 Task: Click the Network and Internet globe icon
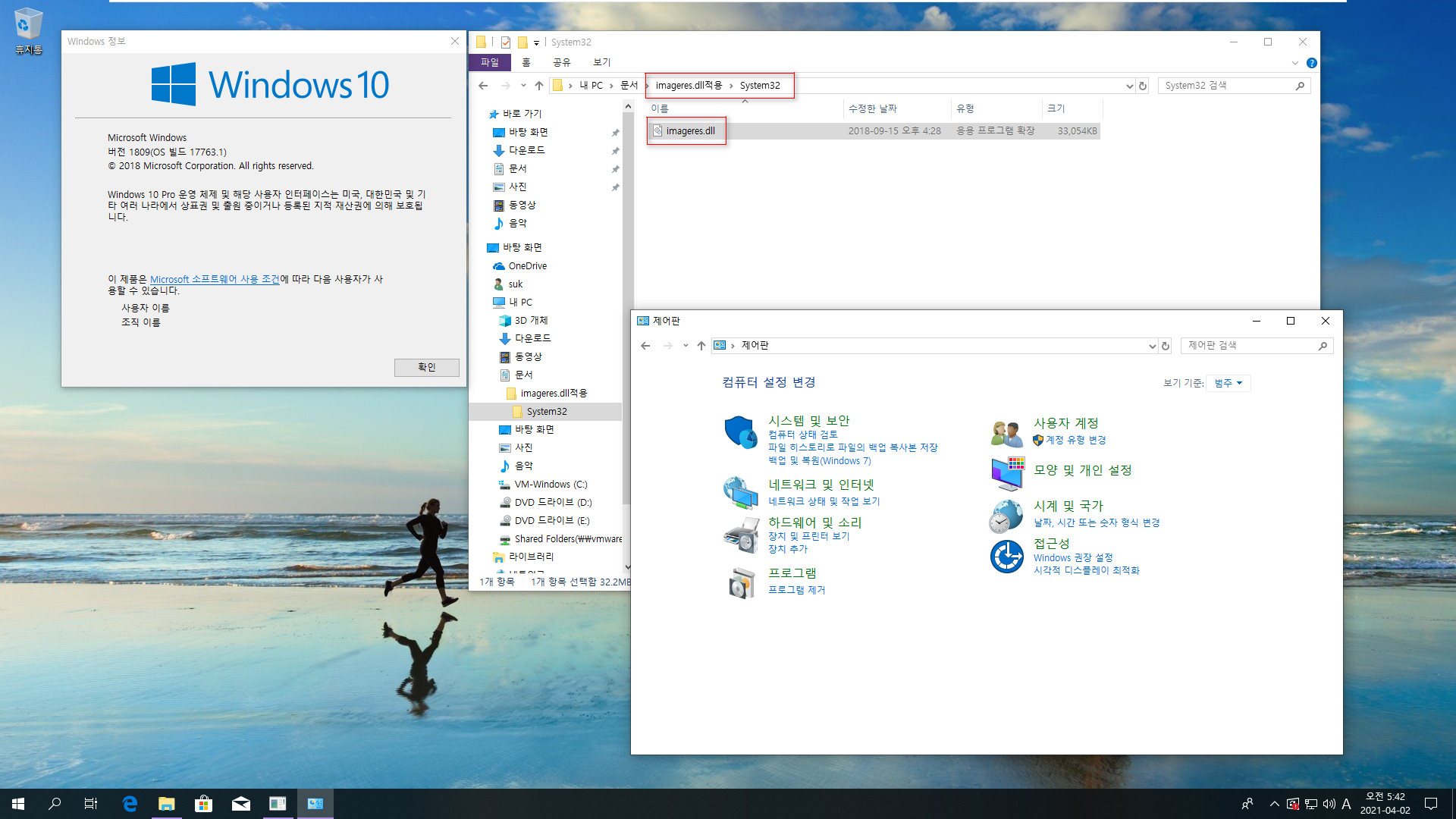click(740, 492)
